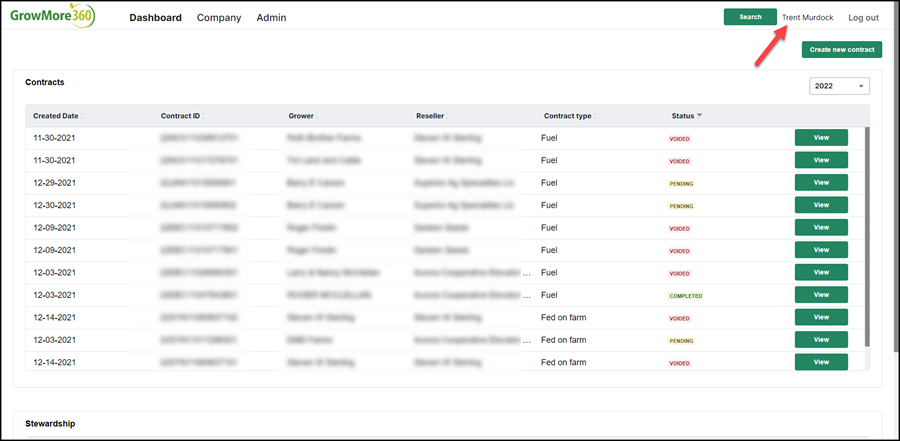Click the Stewardship section heading
Screen dimensions: 900x441
[50, 424]
